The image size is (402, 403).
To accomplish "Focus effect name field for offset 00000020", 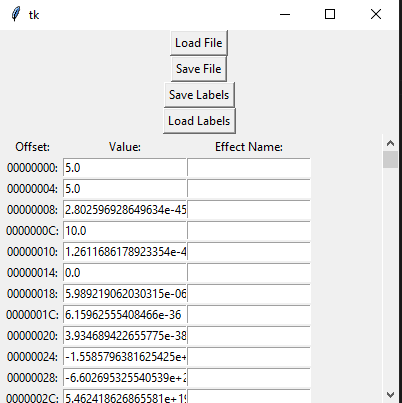I will pyautogui.click(x=249, y=335).
